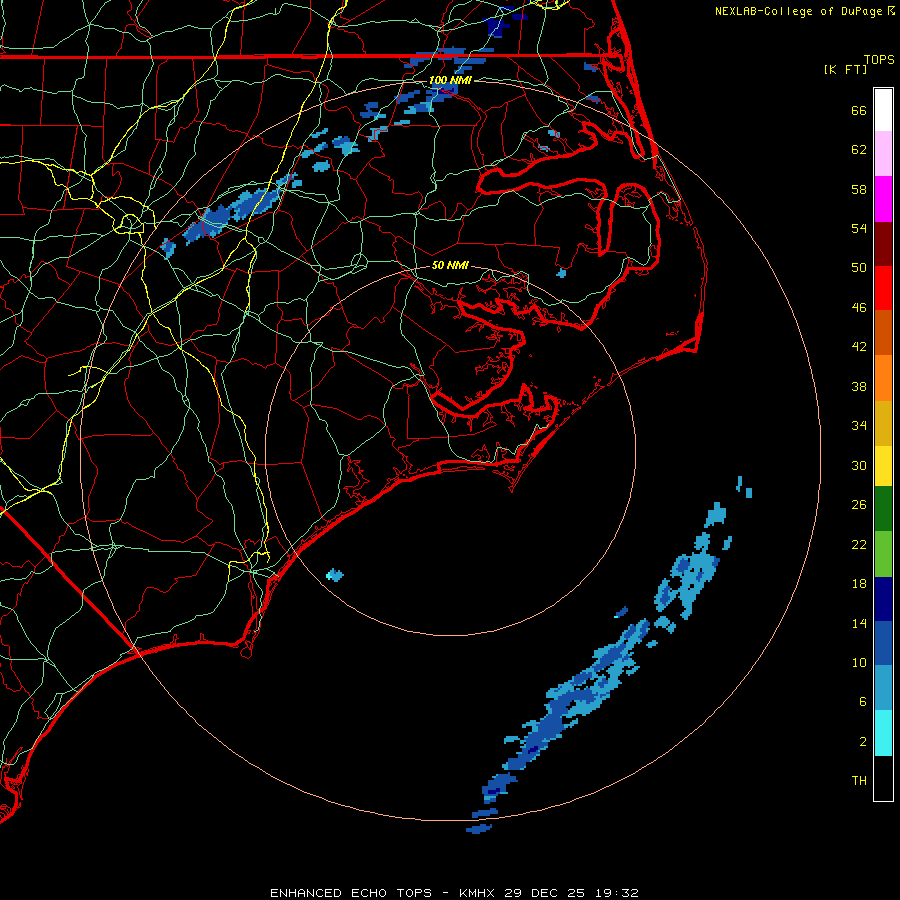Click the TOPS legend title
The height and width of the screenshot is (900, 900).
point(879,60)
